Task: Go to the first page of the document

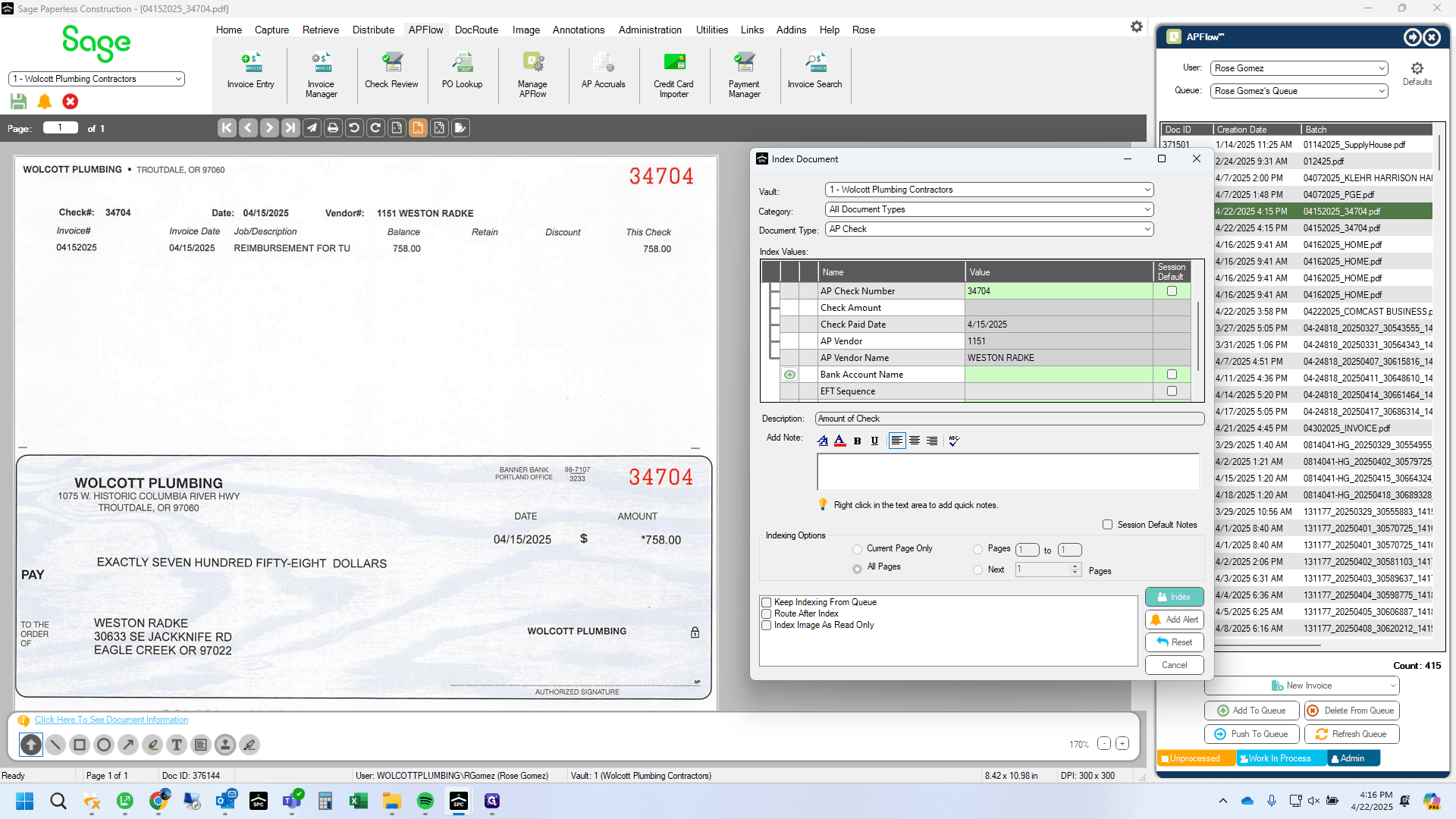Action: (227, 128)
